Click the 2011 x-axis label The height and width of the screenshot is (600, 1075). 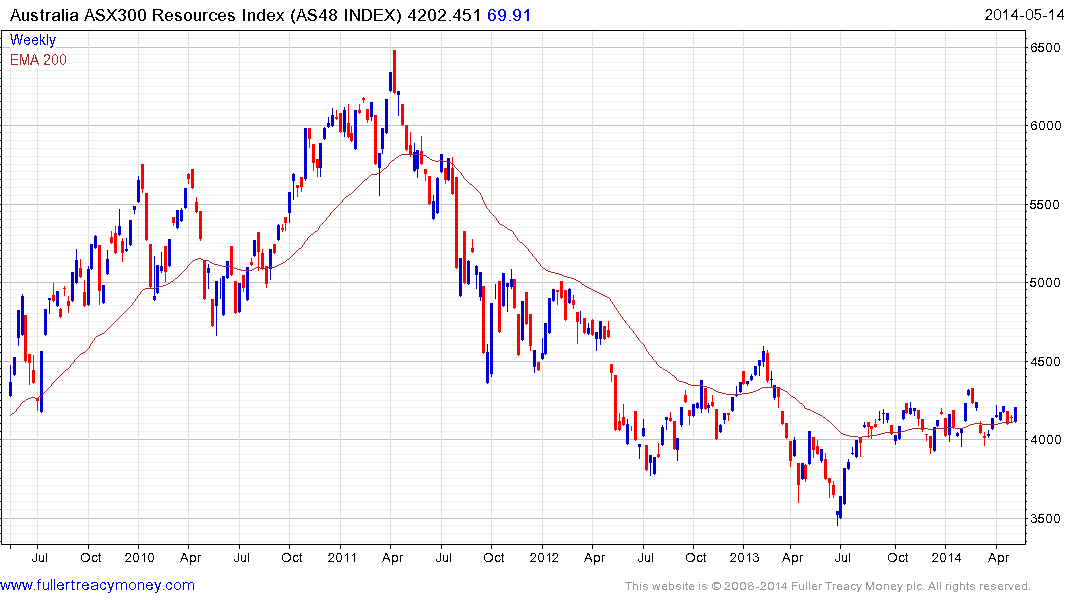click(341, 557)
